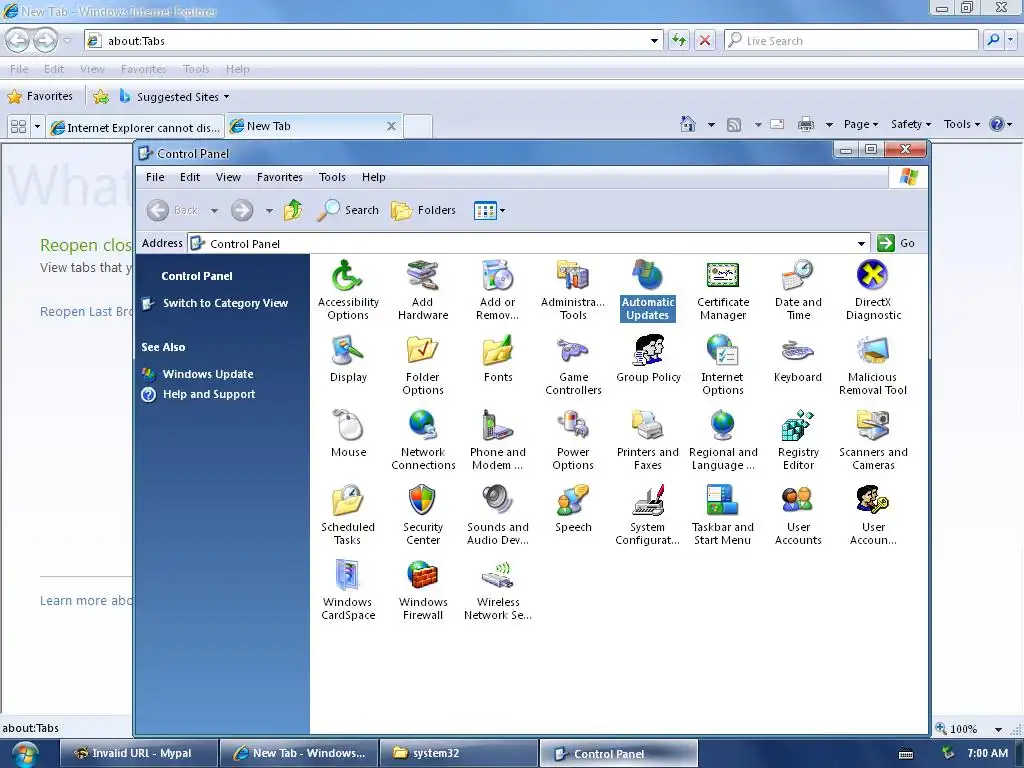Open the Windows Firewall applet

[x=423, y=590]
